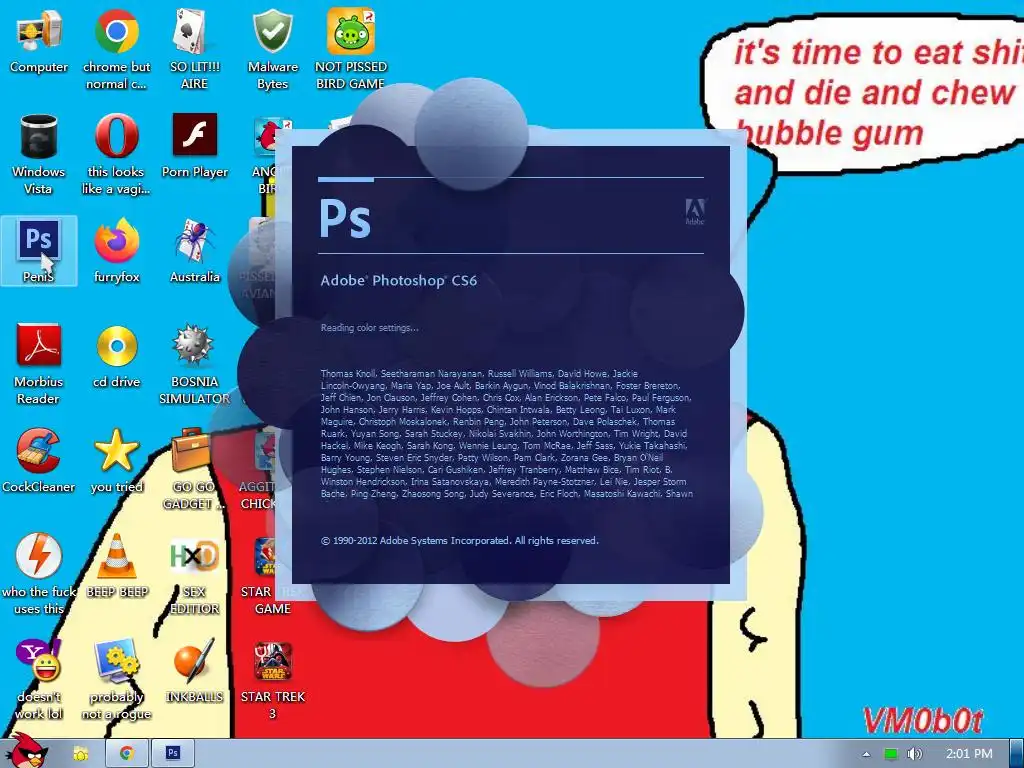Select the 'you tried' star icon
Viewport: 1024px width, 768px height.
[x=116, y=461]
